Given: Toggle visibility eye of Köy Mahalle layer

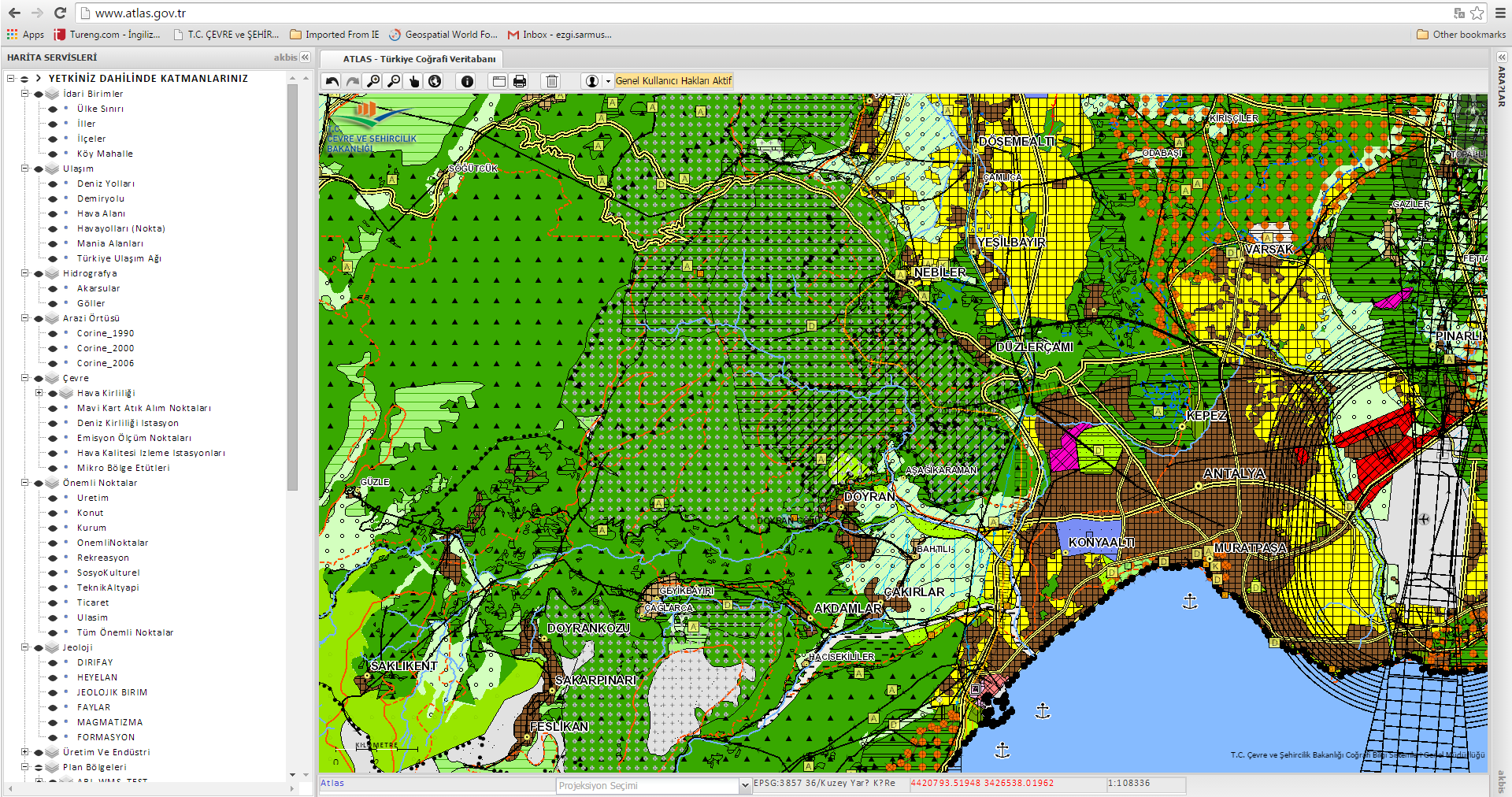Looking at the screenshot, I should (x=53, y=154).
